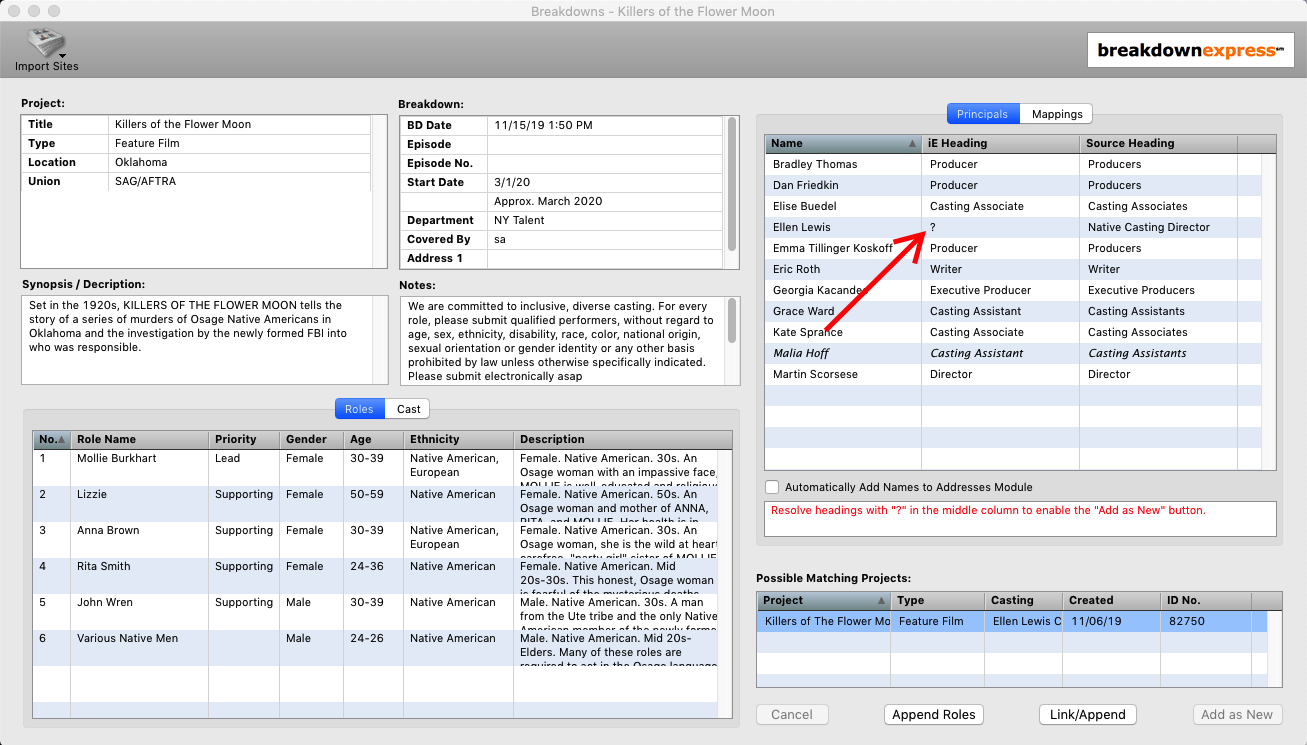The width and height of the screenshot is (1307, 745).
Task: Sort principals by Name column header
Action: (843, 143)
